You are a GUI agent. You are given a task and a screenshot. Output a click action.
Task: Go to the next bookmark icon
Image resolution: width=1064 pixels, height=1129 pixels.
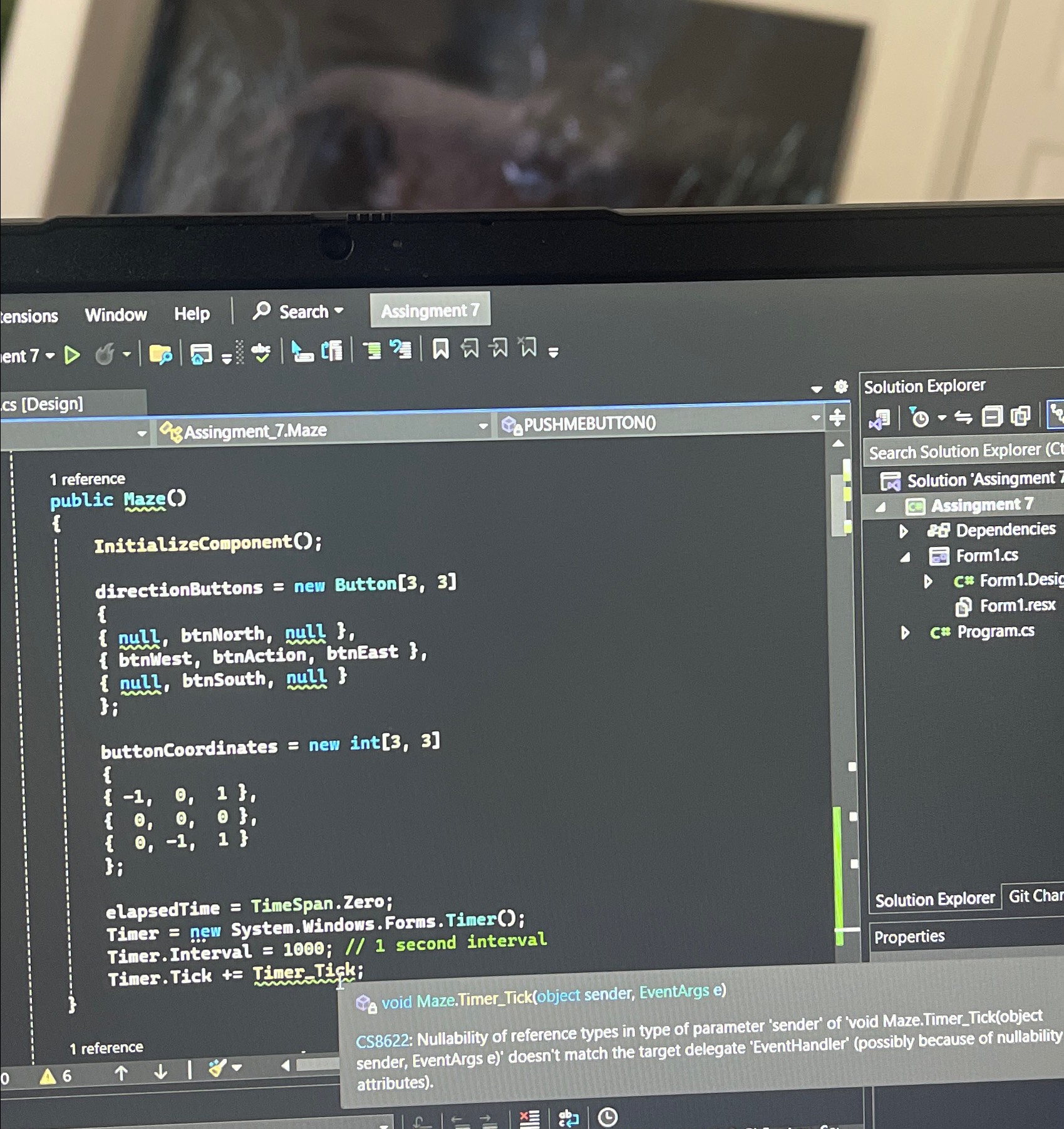point(499,347)
